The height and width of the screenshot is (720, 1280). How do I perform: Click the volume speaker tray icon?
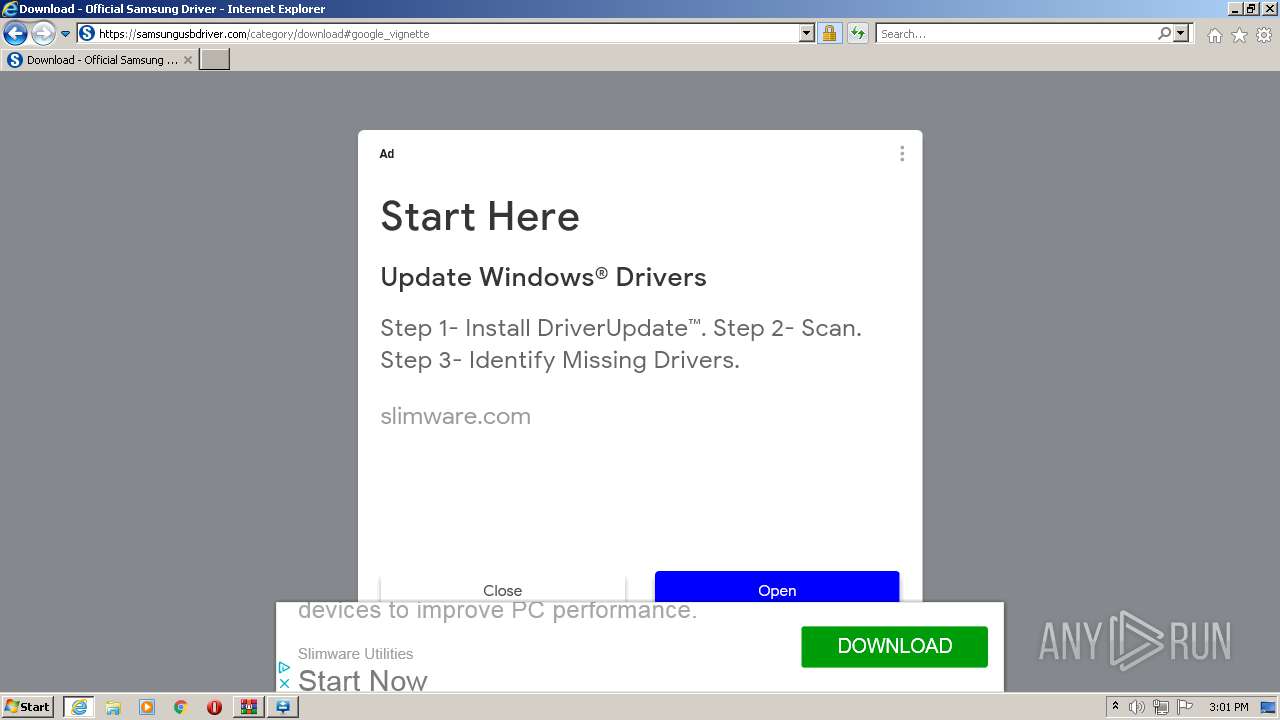(1137, 707)
